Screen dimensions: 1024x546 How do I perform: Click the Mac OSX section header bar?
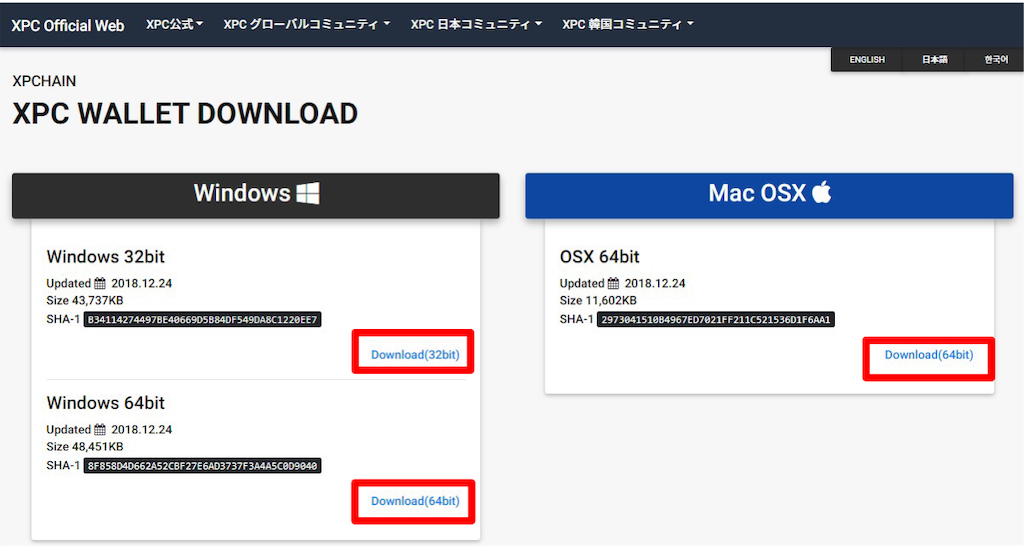tap(769, 195)
